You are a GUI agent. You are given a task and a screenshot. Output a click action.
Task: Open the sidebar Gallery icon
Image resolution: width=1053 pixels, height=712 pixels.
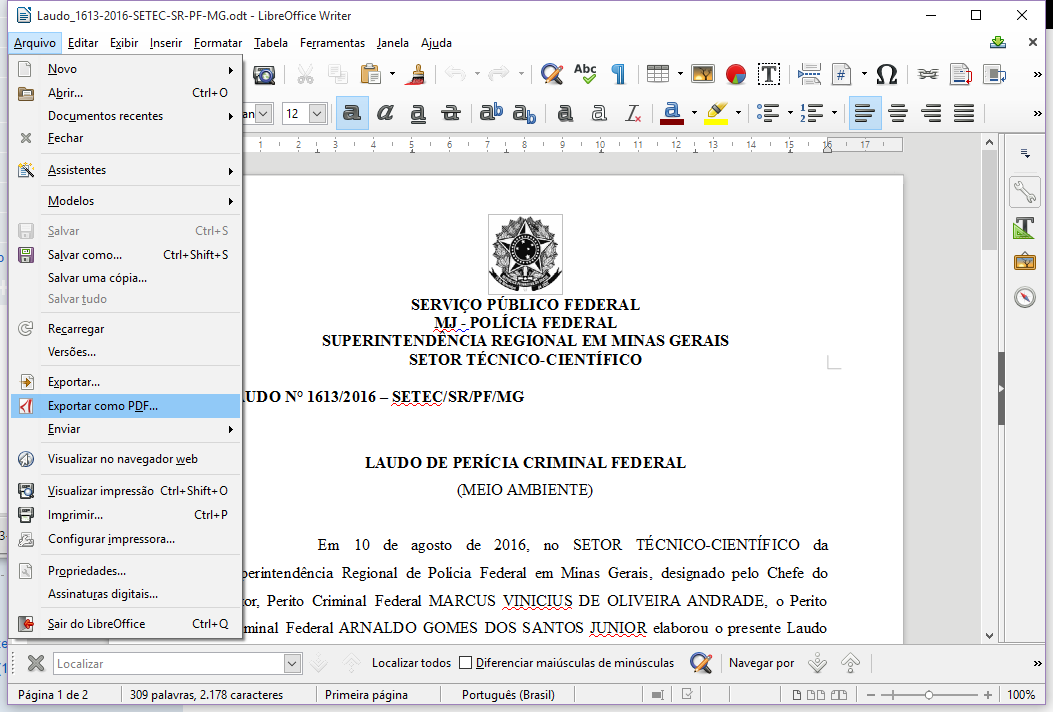[1025, 262]
